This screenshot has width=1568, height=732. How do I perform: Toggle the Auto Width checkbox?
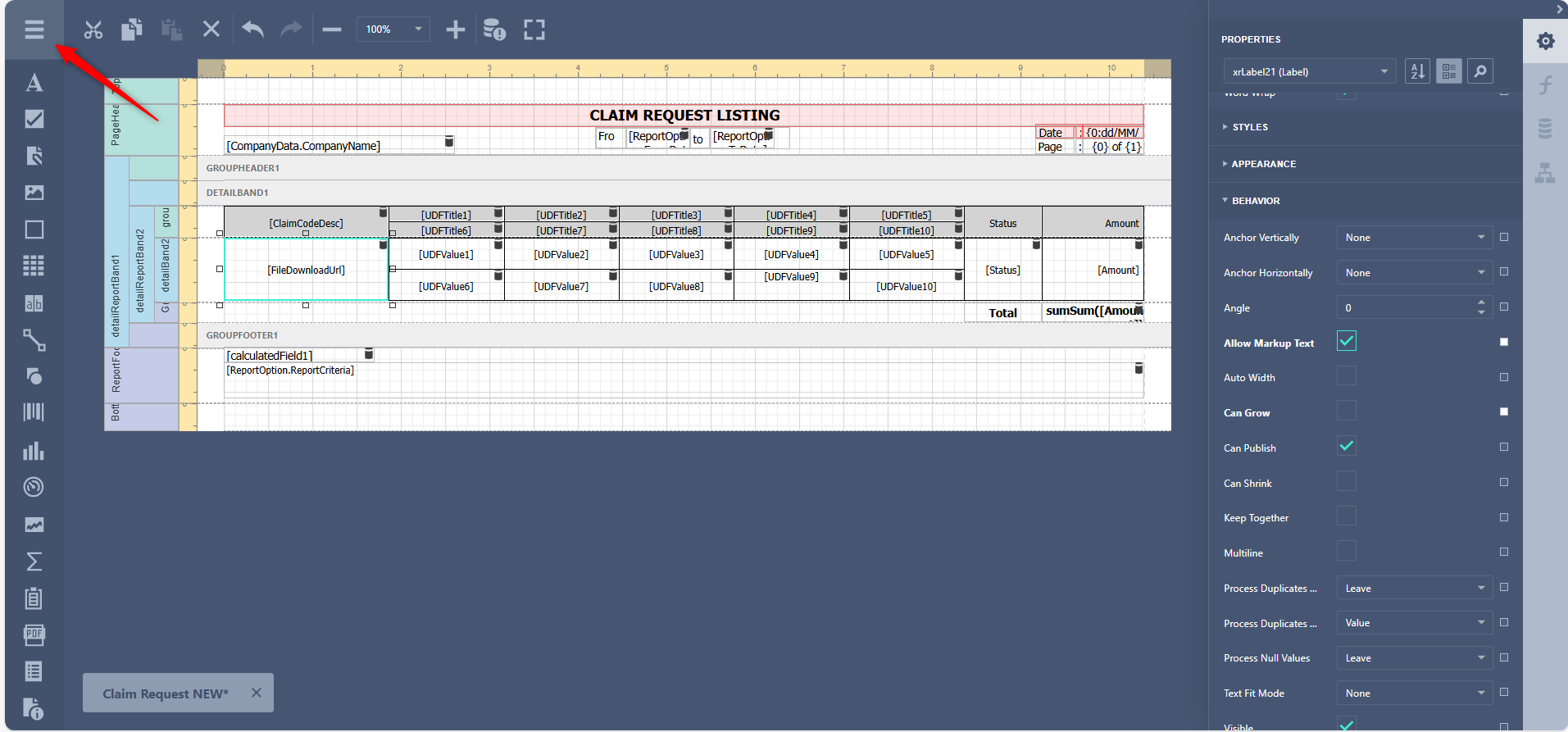coord(1347,376)
